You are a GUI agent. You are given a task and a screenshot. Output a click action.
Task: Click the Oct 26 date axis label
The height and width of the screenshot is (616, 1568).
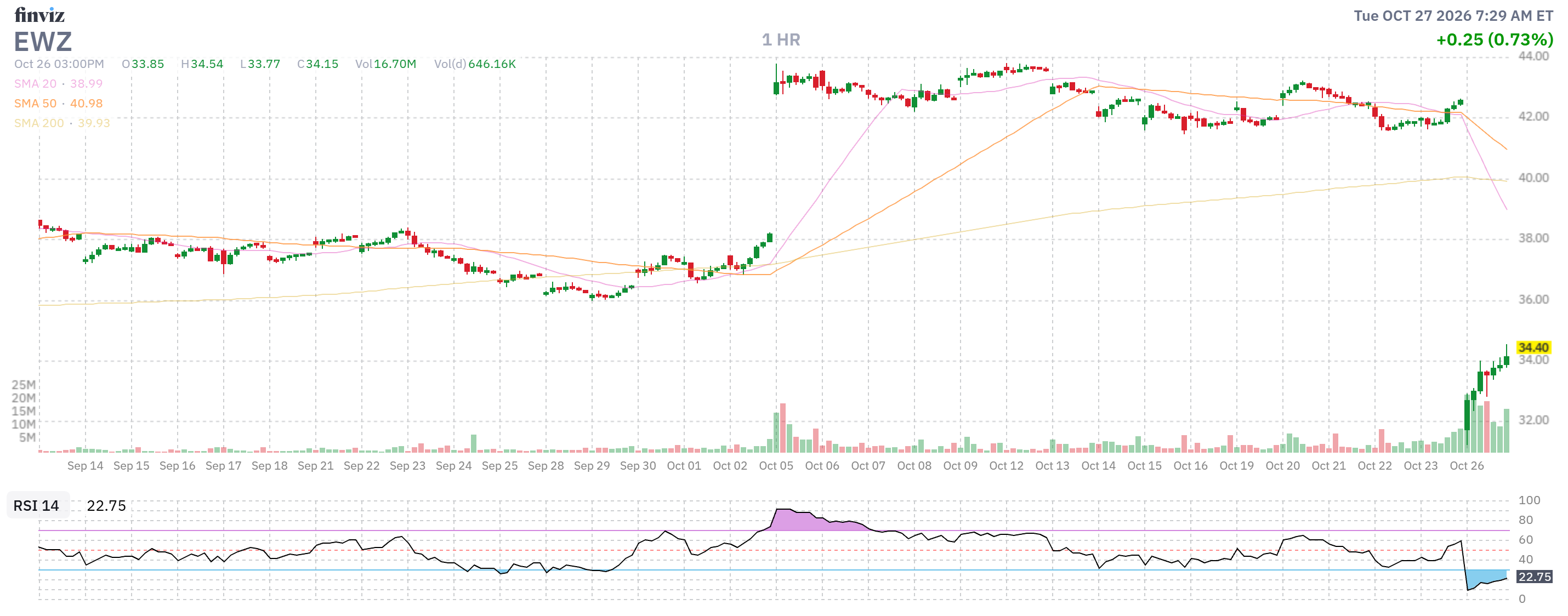[1467, 466]
